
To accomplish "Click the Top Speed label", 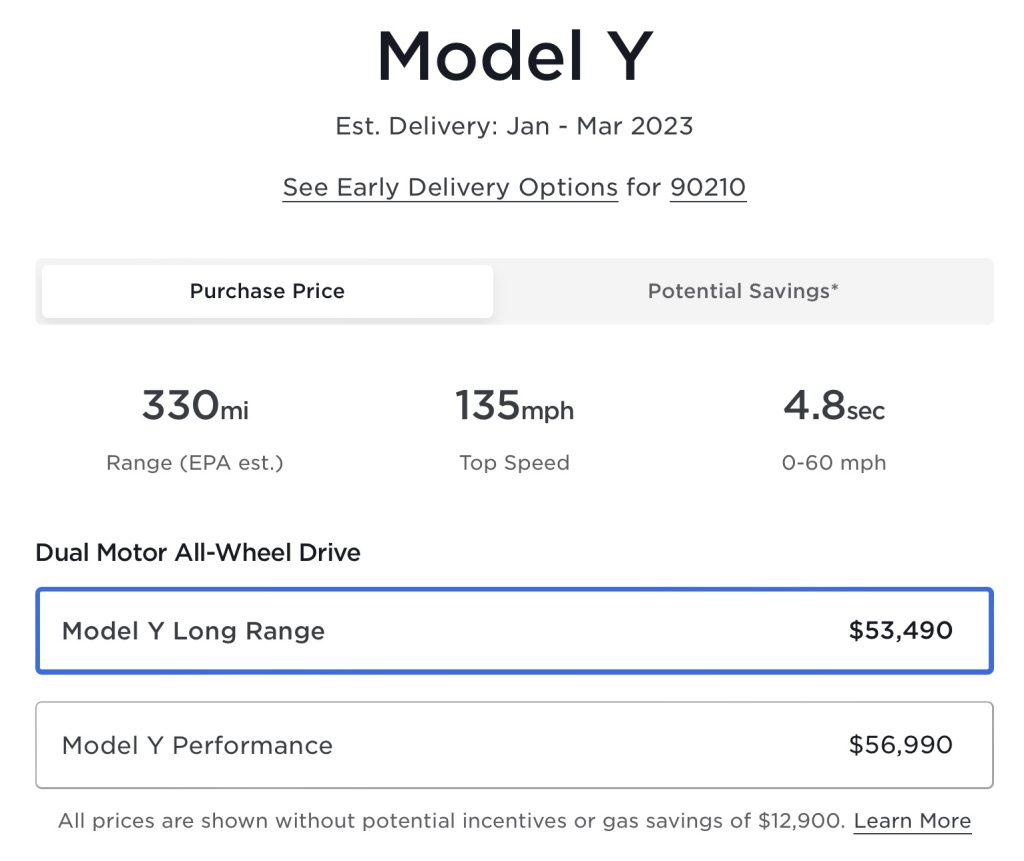I will pyautogui.click(x=514, y=463).
